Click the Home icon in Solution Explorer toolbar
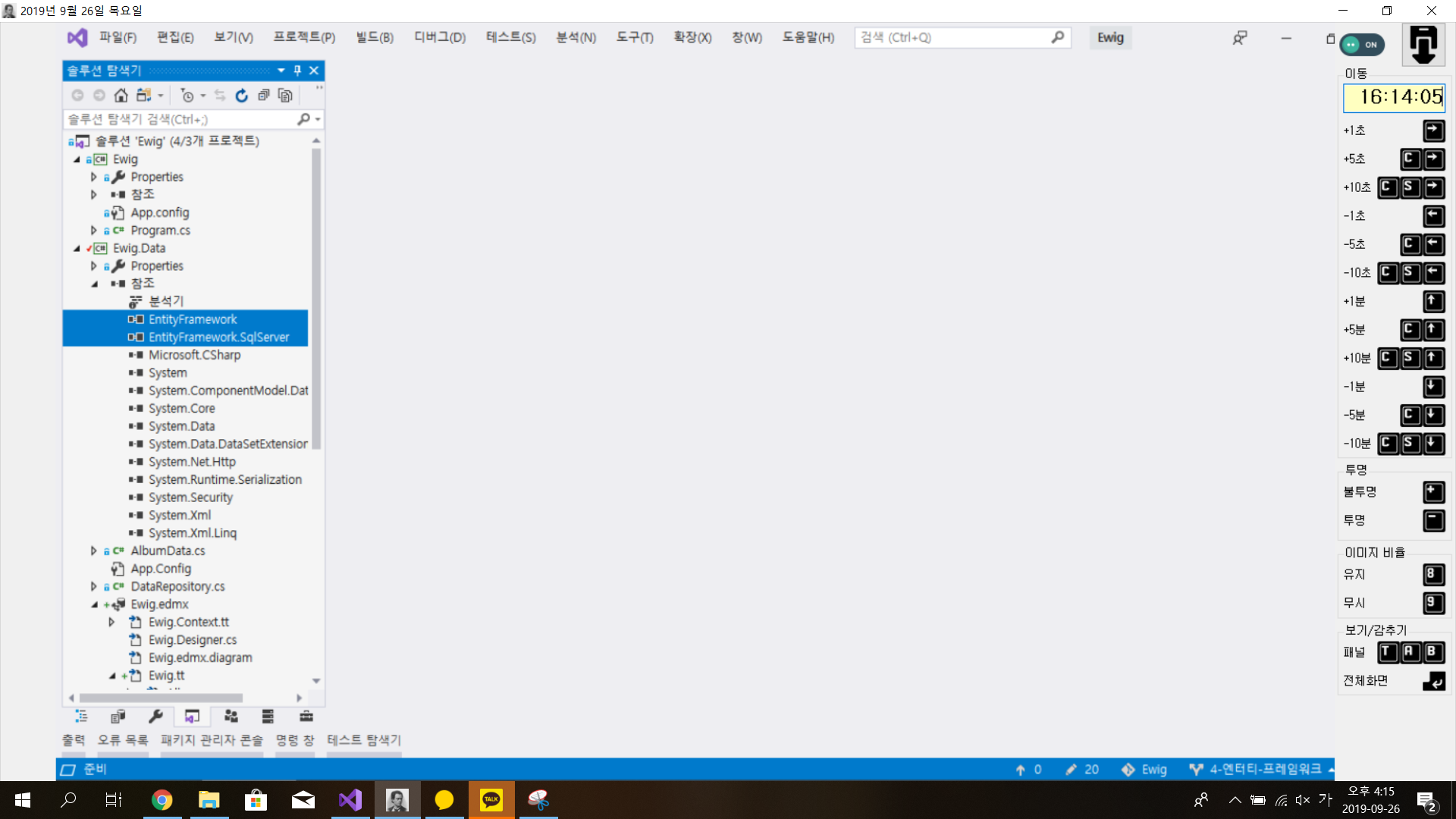Screen dimensions: 1456x819 point(121,96)
